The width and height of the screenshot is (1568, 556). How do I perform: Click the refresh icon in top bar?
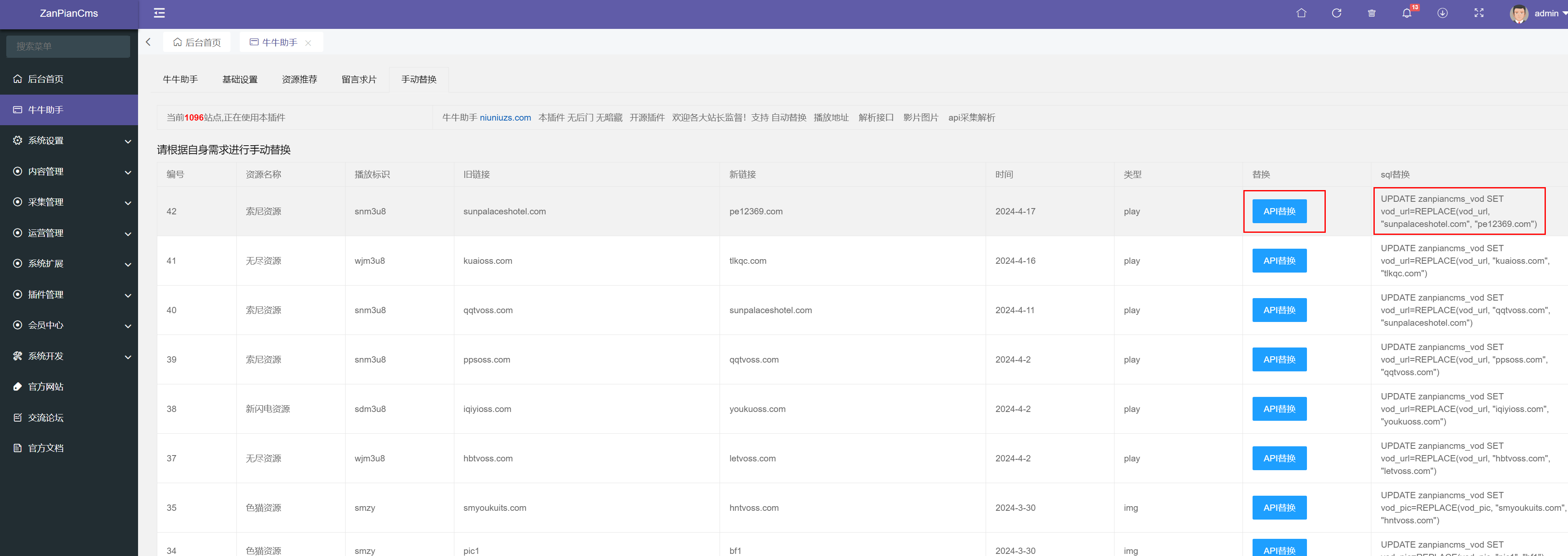coord(1337,13)
